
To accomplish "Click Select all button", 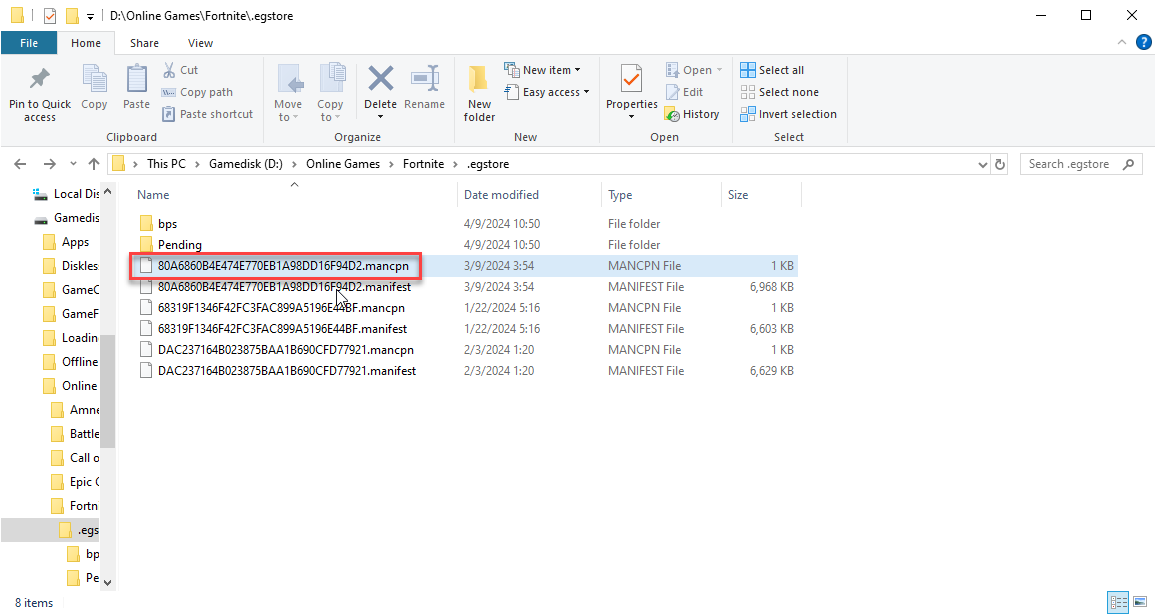I will tap(772, 70).
